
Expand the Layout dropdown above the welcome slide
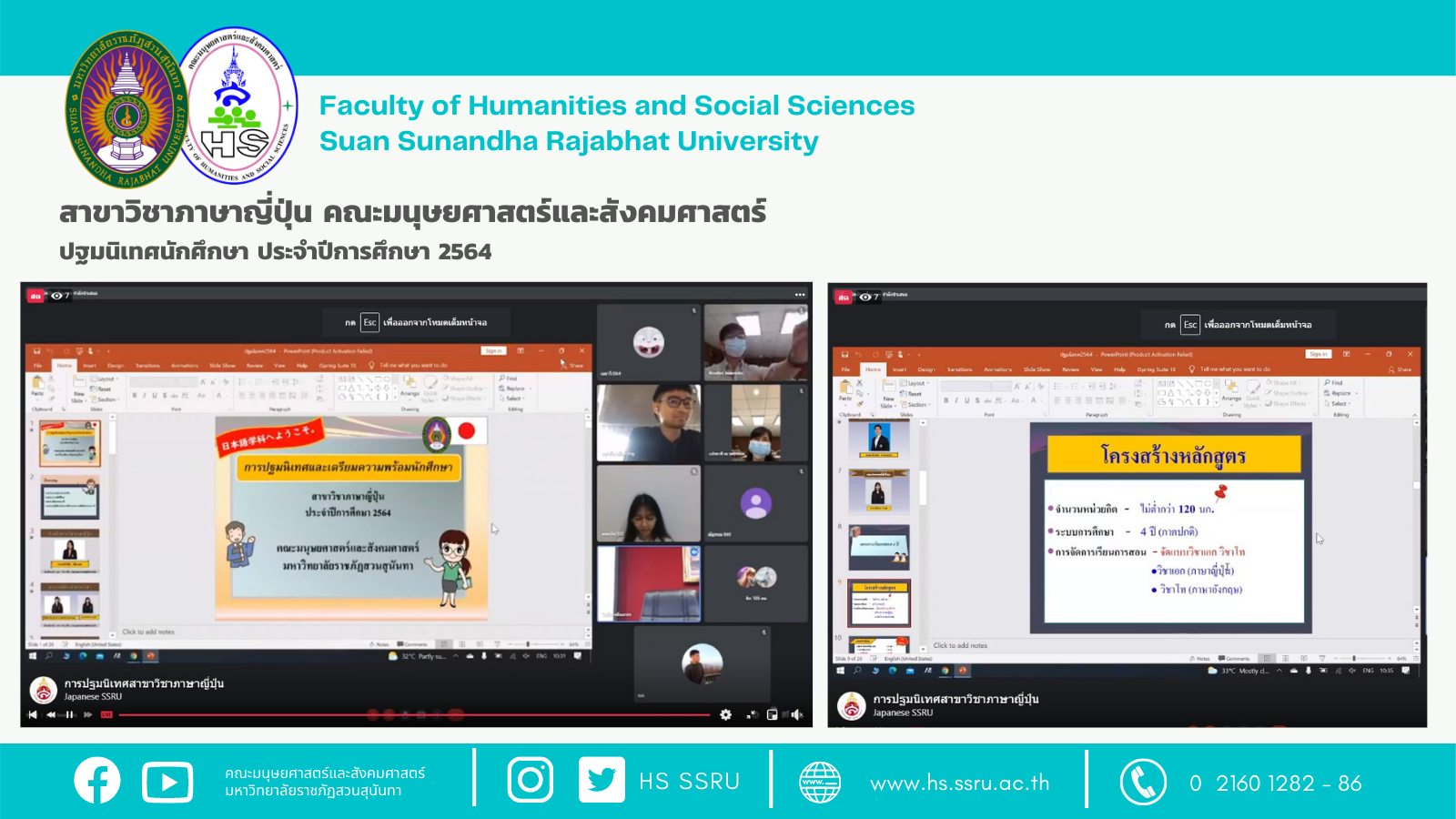(106, 379)
